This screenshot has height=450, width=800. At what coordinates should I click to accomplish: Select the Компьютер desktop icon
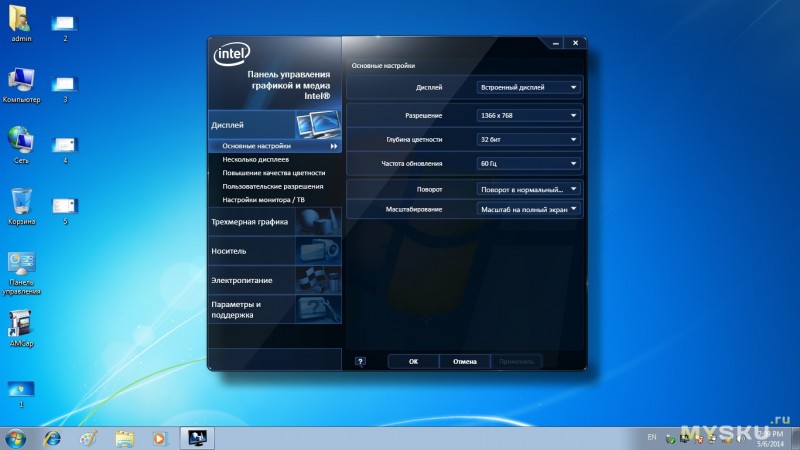(21, 85)
